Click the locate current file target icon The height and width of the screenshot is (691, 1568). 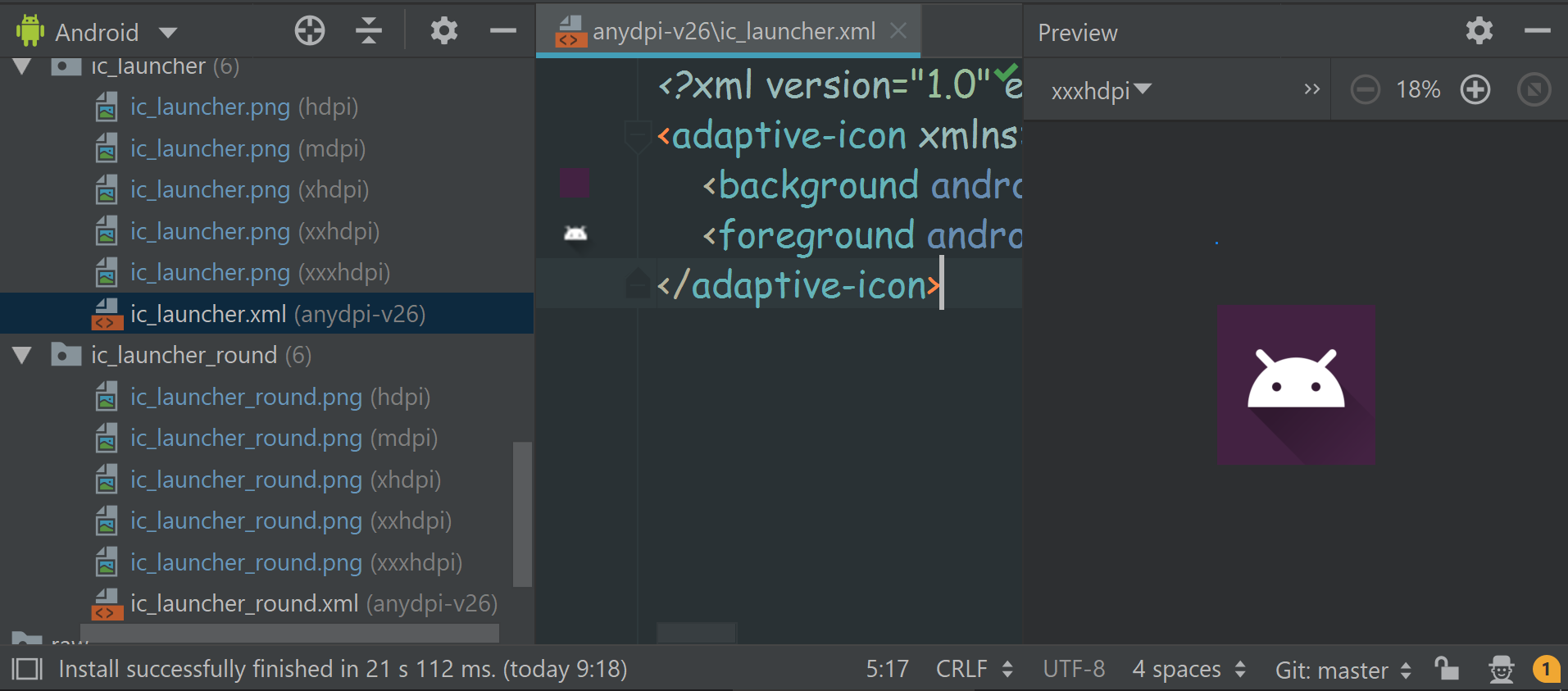(310, 31)
